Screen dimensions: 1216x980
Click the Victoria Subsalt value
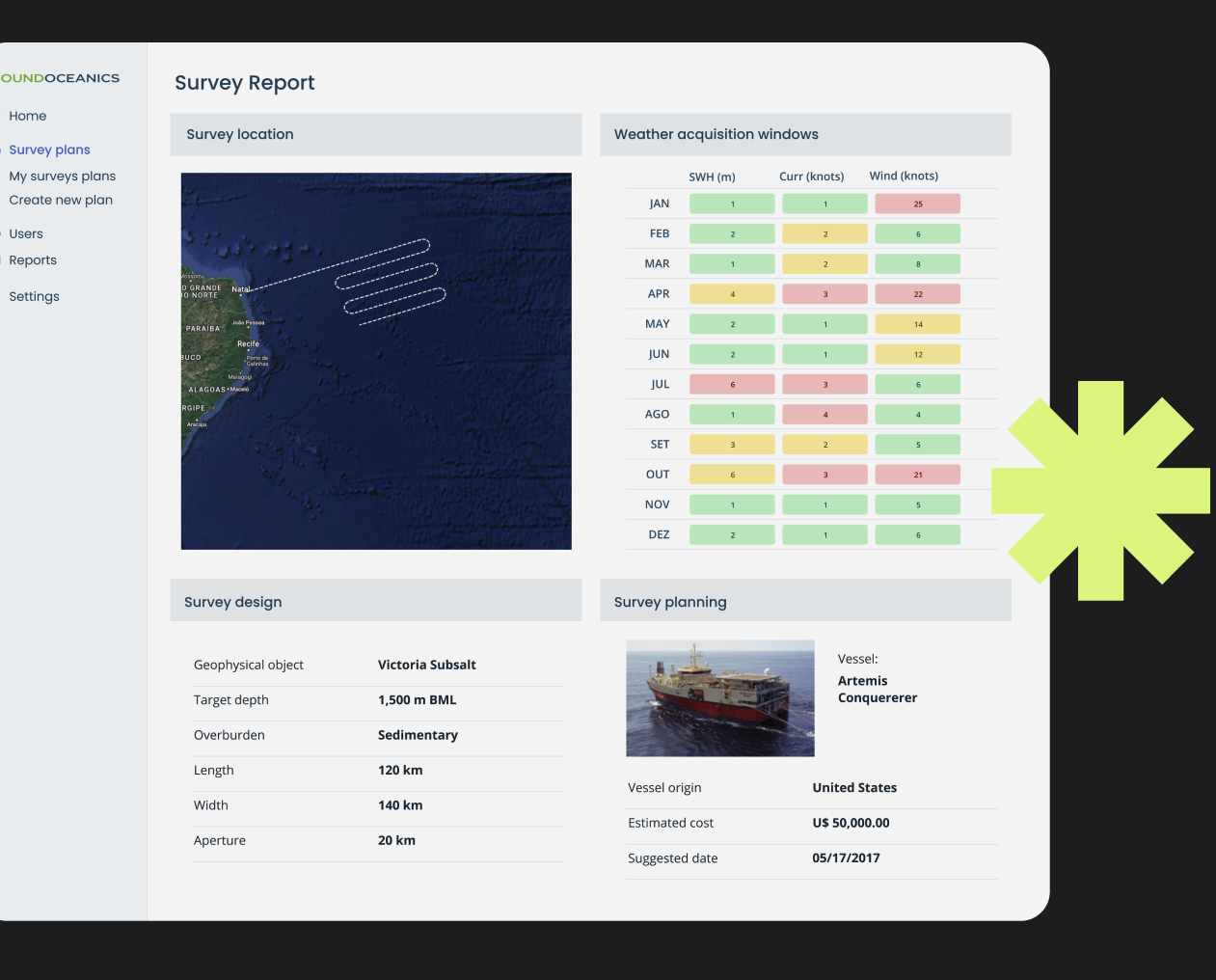pyautogui.click(x=426, y=665)
